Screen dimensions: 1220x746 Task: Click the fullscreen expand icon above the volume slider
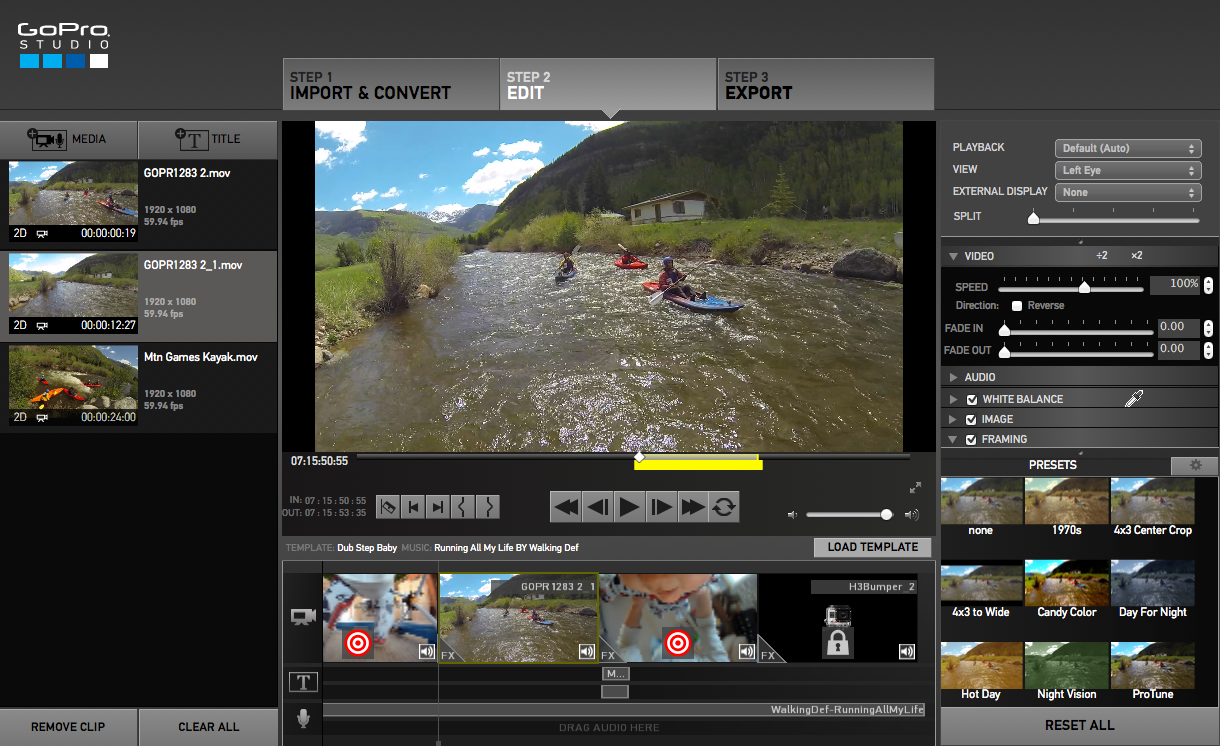(915, 488)
